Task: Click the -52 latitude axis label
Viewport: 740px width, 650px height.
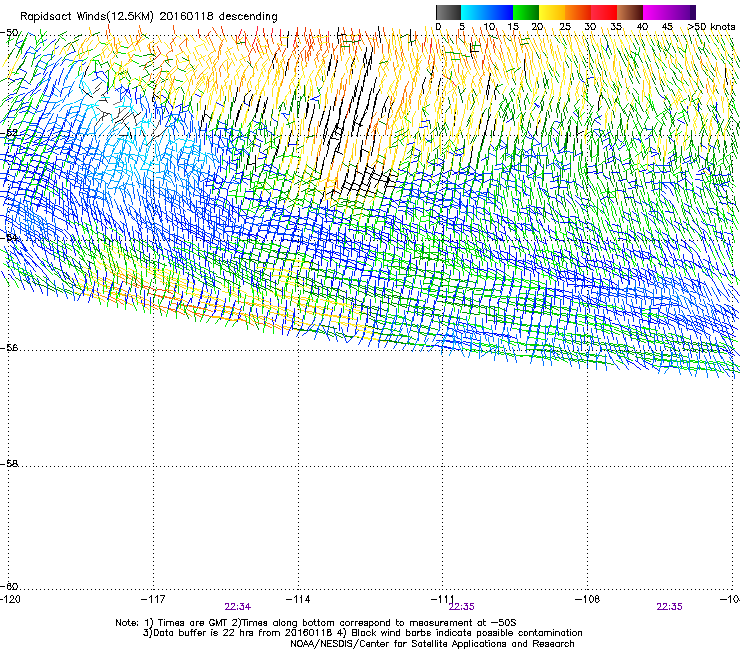Action: [9, 133]
